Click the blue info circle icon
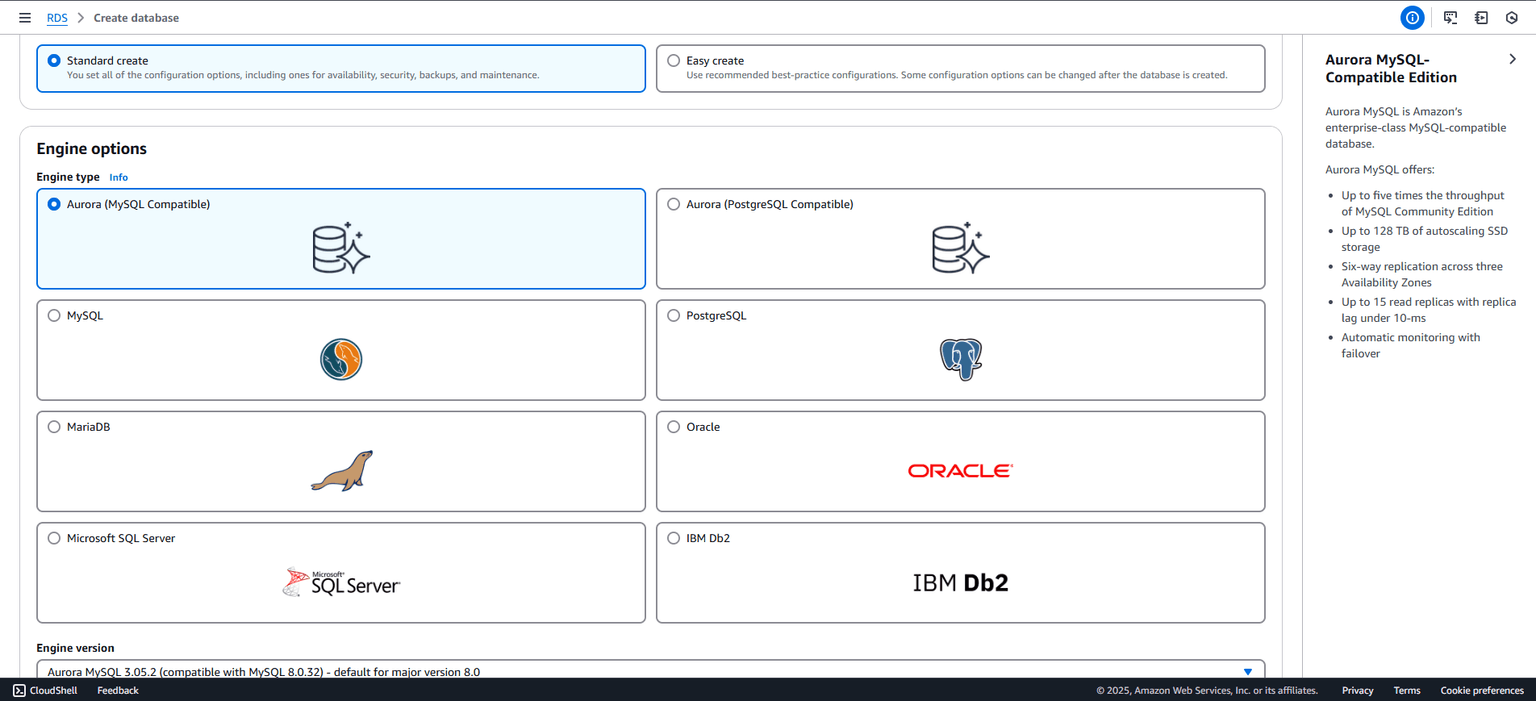Screen dimensions: 1536x701 point(1412,18)
